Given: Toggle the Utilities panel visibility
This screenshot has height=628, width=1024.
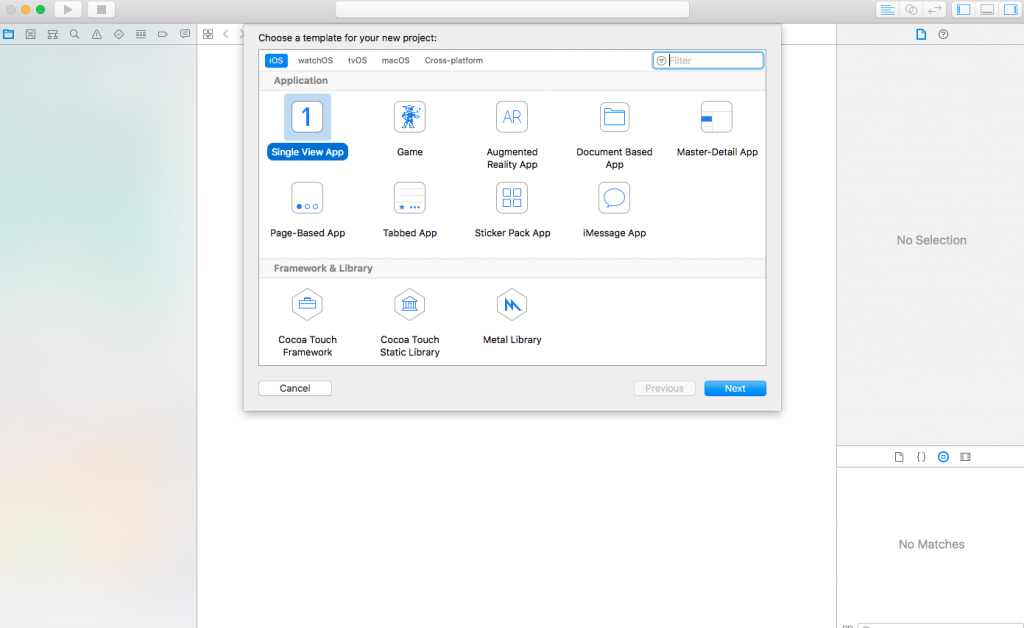Looking at the screenshot, I should [1011, 10].
